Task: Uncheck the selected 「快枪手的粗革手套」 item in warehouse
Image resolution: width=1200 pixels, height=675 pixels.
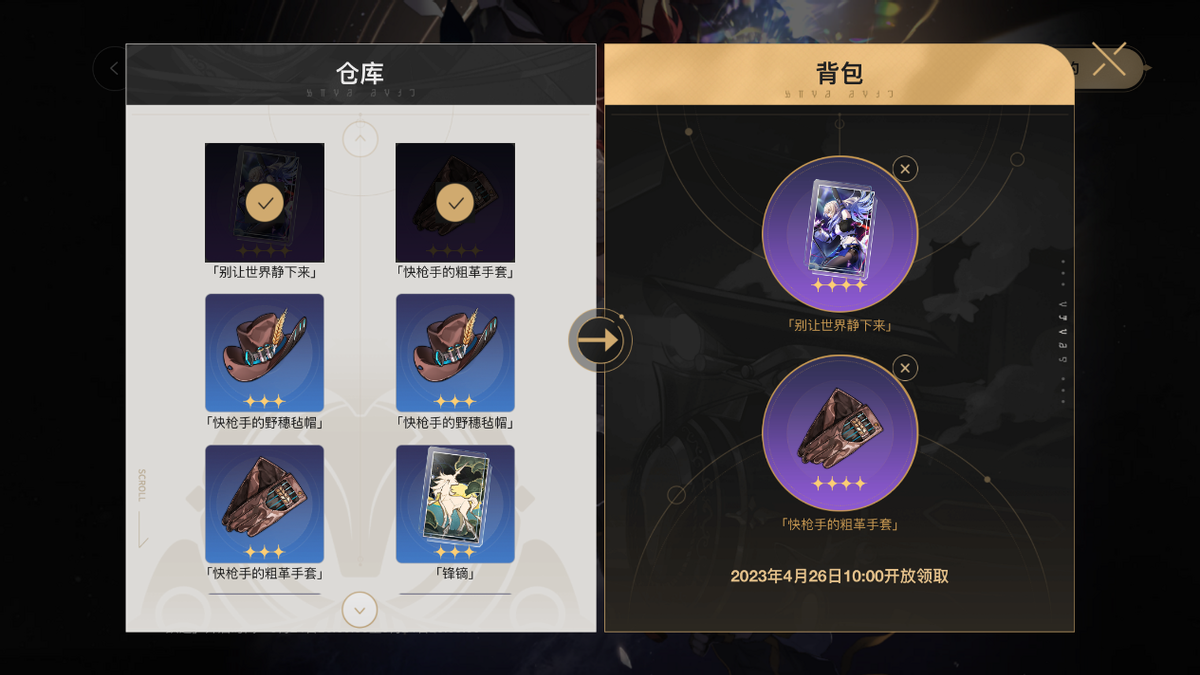Action: (455, 203)
